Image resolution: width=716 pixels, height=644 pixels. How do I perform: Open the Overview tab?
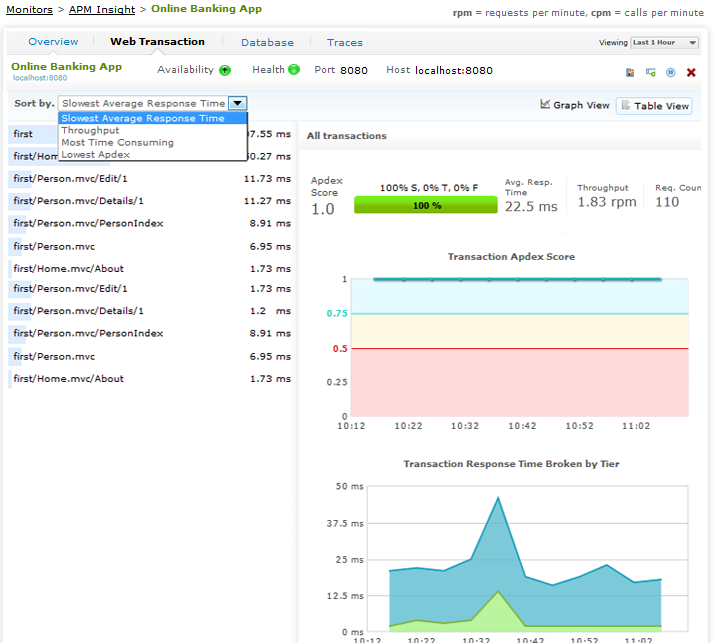[x=53, y=42]
